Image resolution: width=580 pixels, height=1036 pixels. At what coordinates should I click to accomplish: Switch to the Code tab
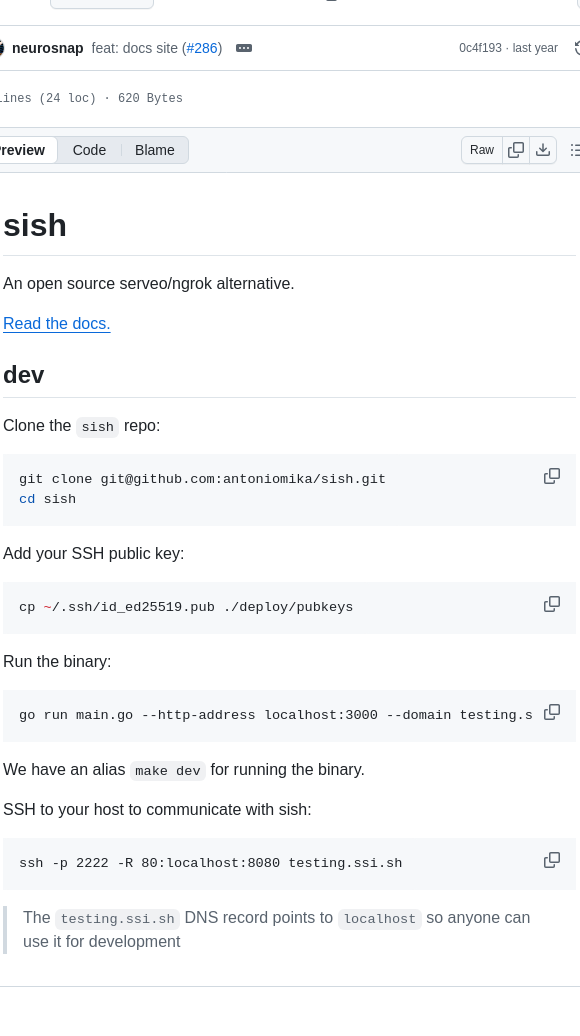(x=89, y=150)
